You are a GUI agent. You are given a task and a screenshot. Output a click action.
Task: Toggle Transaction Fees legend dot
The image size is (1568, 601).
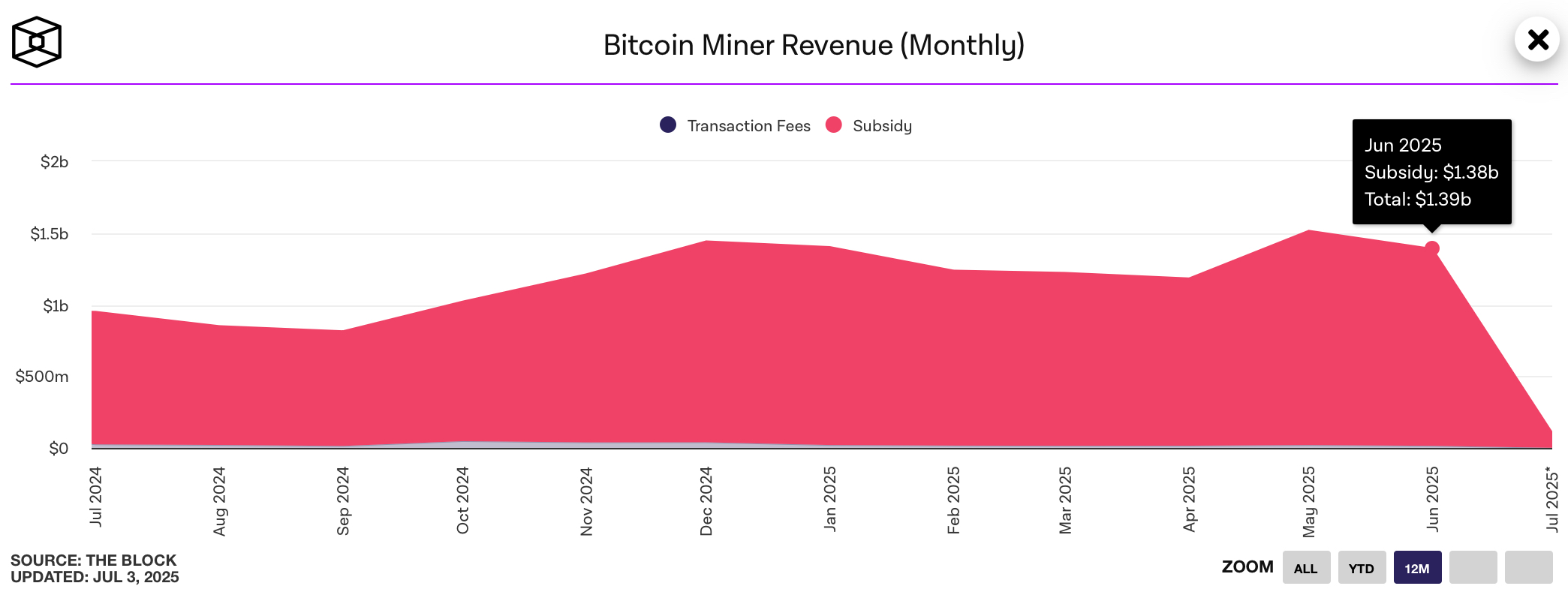[667, 125]
